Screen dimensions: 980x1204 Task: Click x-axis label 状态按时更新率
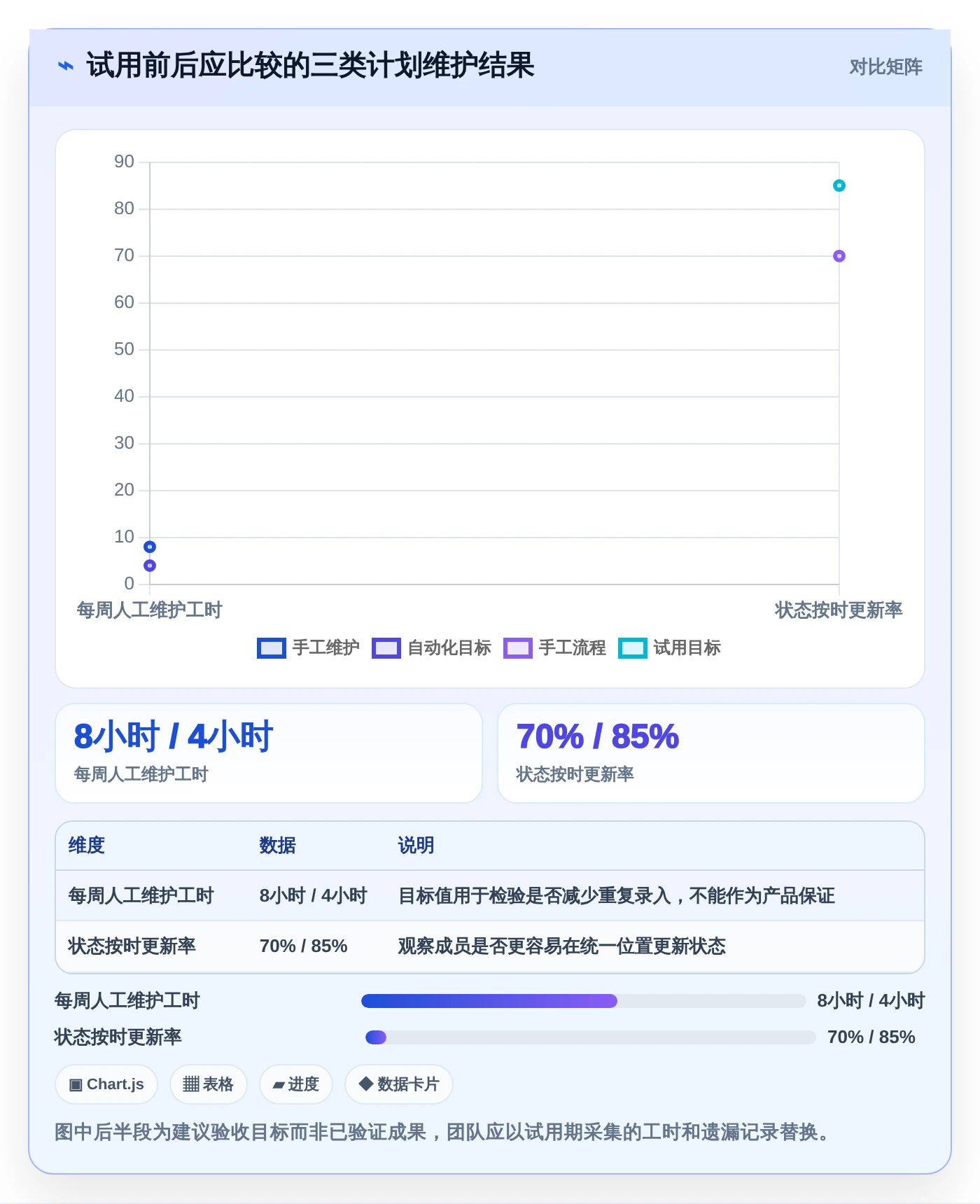click(x=839, y=610)
